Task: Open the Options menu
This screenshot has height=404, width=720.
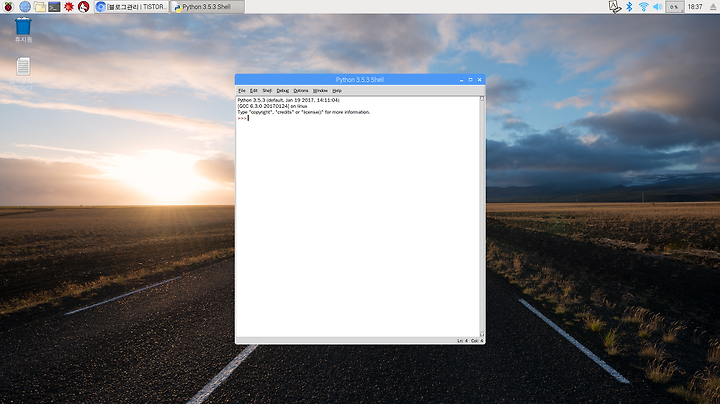Action: 301,91
